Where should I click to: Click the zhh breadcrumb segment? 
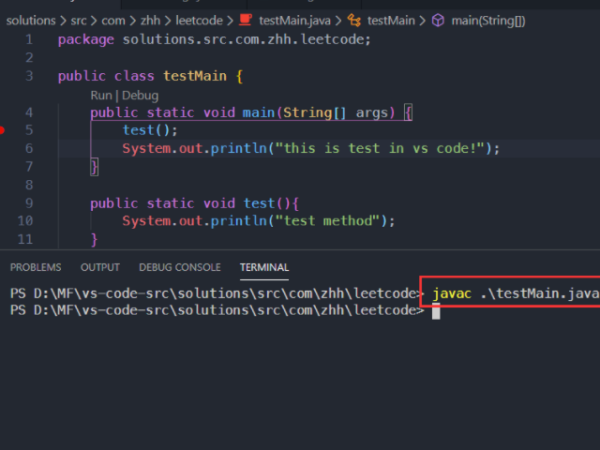pyautogui.click(x=150, y=20)
